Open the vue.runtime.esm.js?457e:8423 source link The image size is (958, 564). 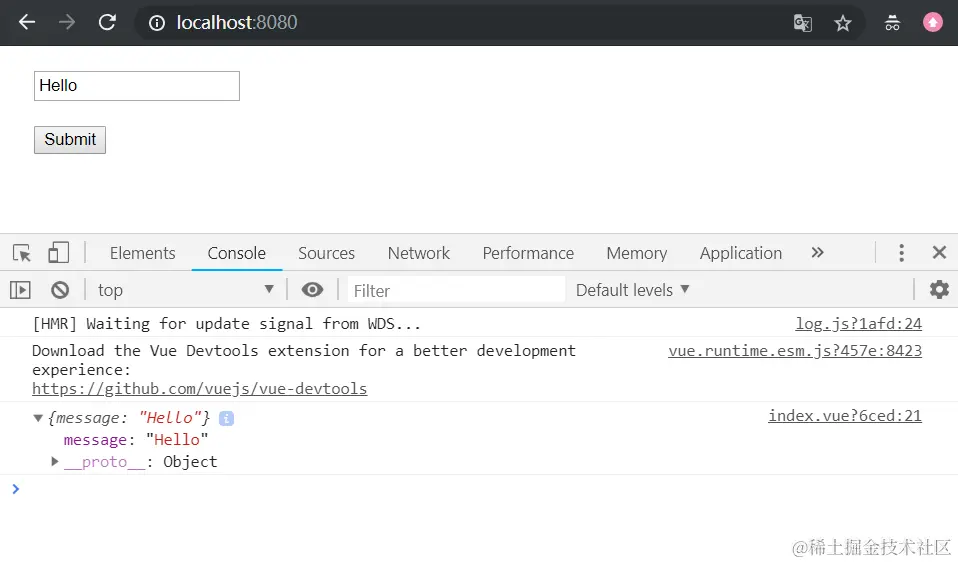point(795,351)
